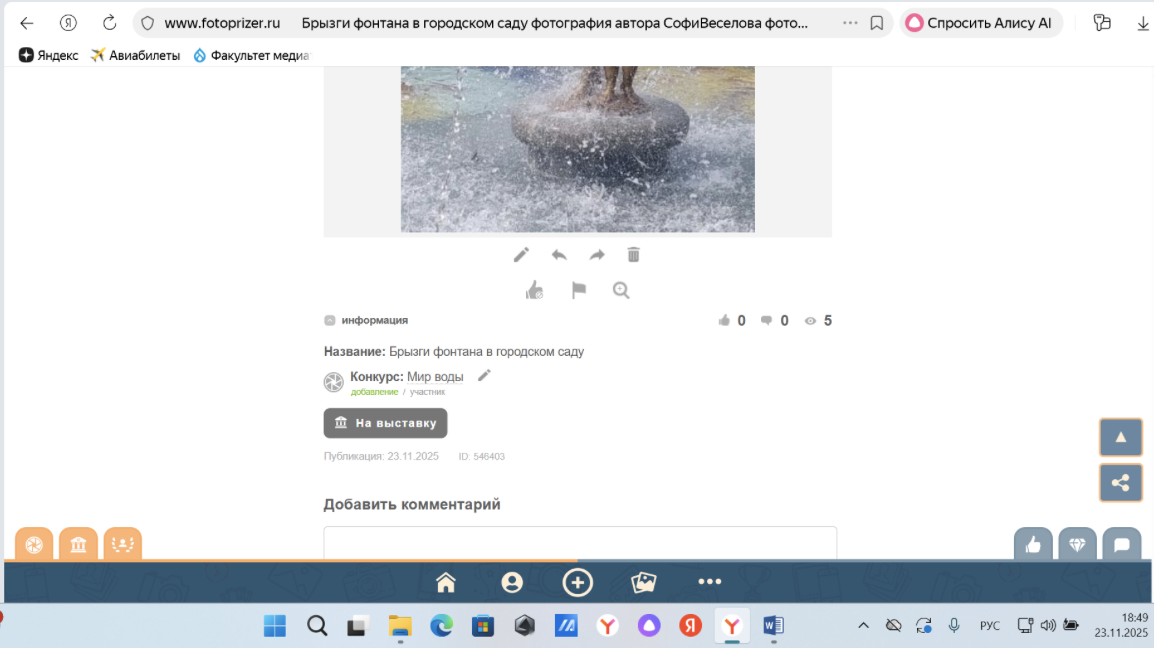This screenshot has width=1154, height=648.
Task: Click the right-pointing forward arrow icon
Action: (597, 255)
